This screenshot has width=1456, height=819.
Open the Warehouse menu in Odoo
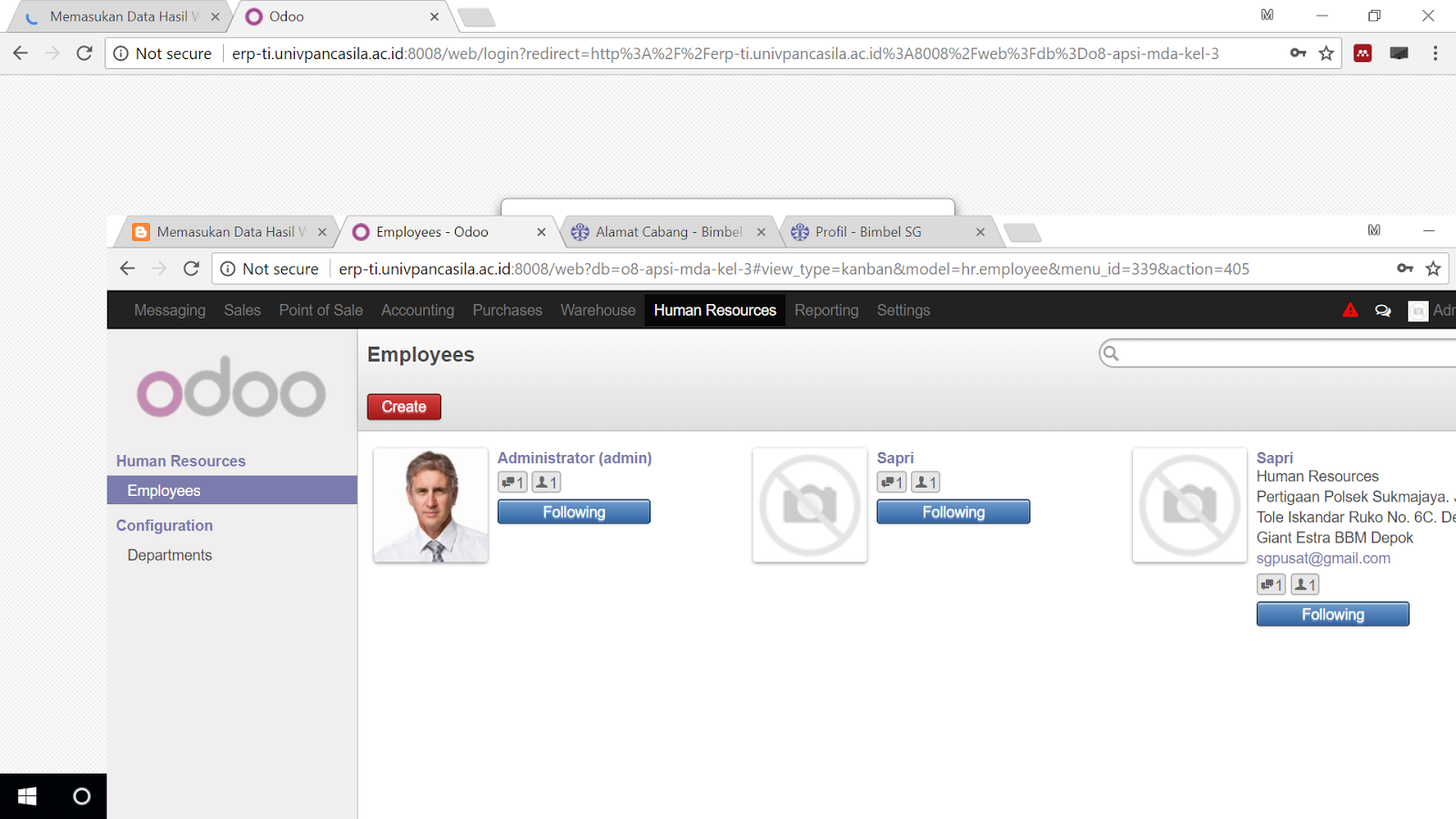click(x=598, y=310)
